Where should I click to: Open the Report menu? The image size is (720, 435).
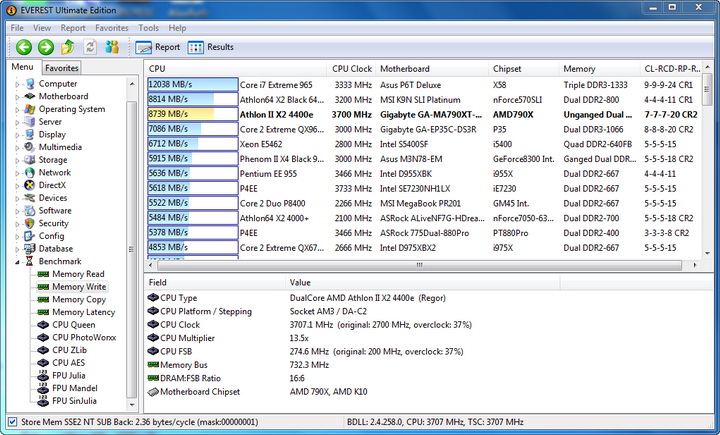click(x=73, y=28)
